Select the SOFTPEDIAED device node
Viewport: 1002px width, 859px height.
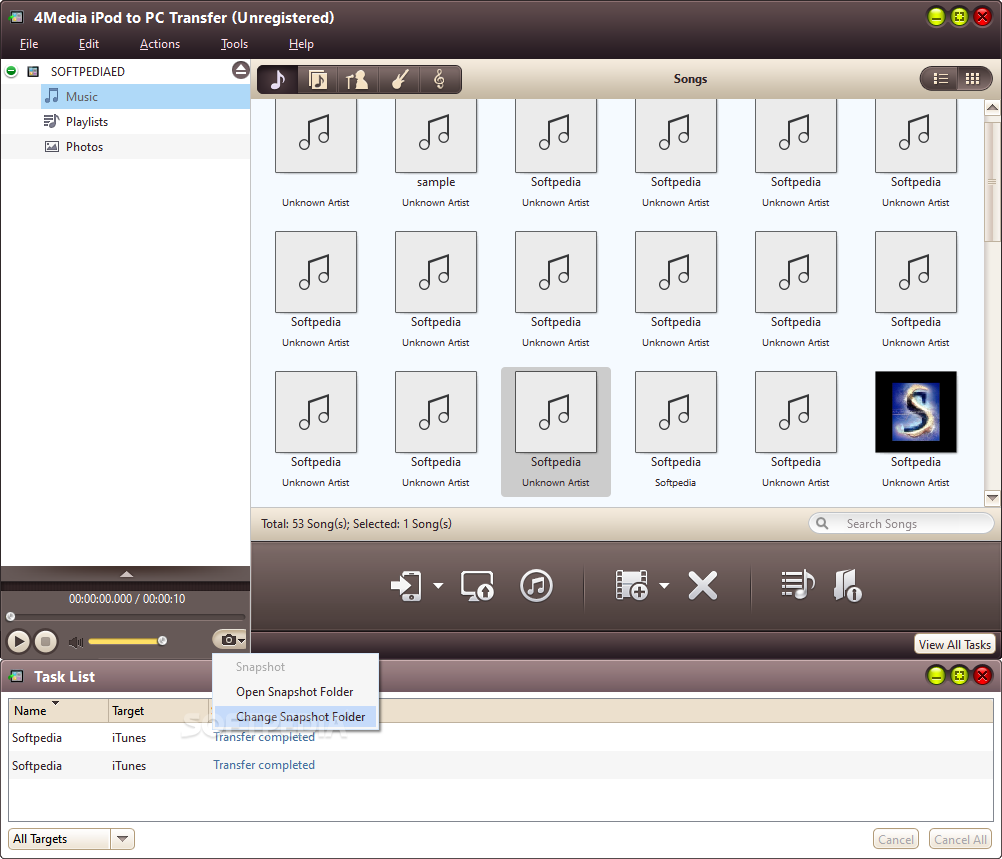[x=88, y=71]
